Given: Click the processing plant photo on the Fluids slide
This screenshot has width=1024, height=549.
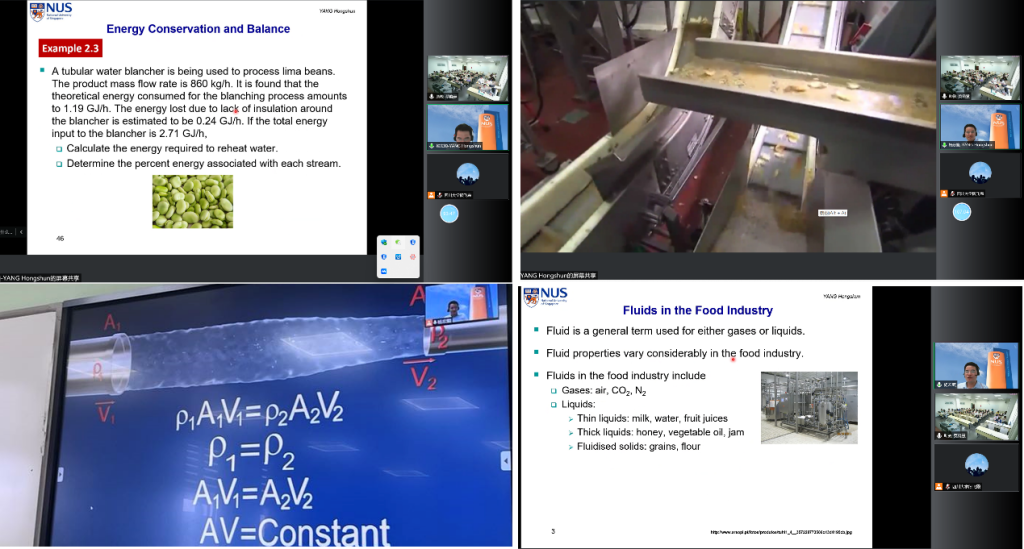Looking at the screenshot, I should point(808,407).
